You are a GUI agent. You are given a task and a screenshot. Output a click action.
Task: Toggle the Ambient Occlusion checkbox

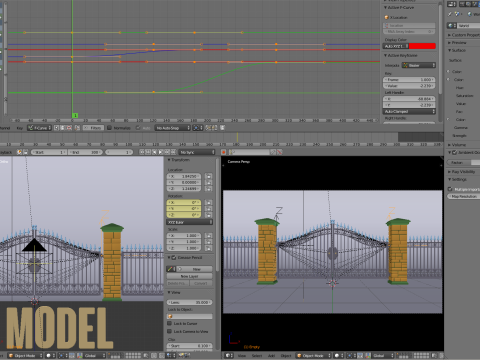454,153
